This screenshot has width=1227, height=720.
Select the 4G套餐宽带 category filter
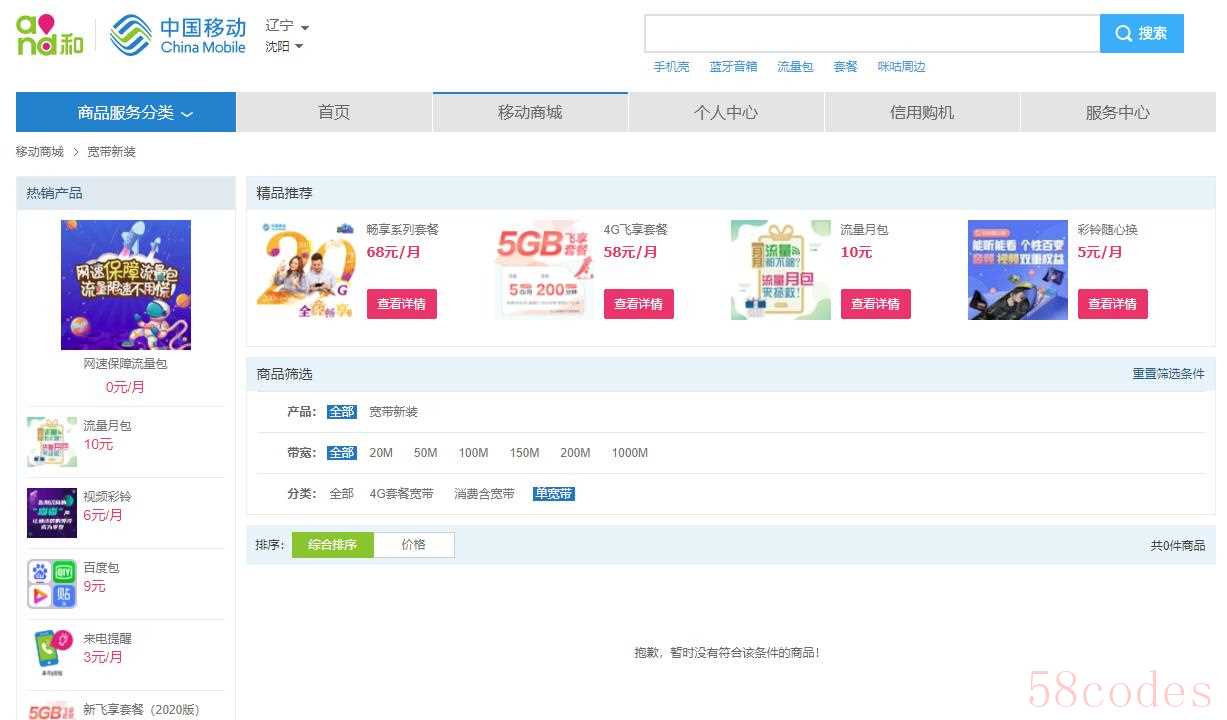click(402, 494)
